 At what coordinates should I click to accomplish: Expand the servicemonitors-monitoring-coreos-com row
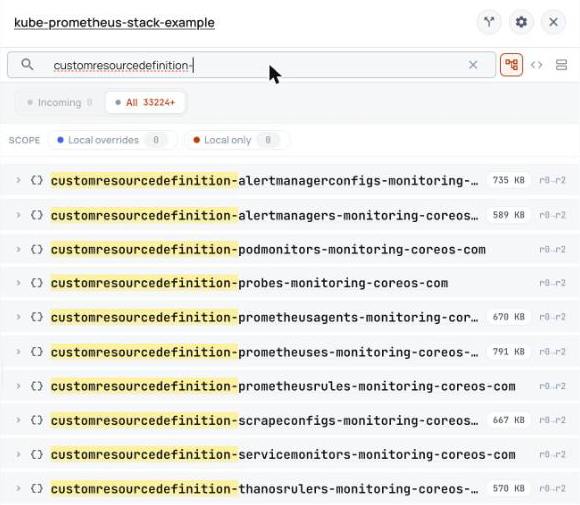tap(18, 454)
